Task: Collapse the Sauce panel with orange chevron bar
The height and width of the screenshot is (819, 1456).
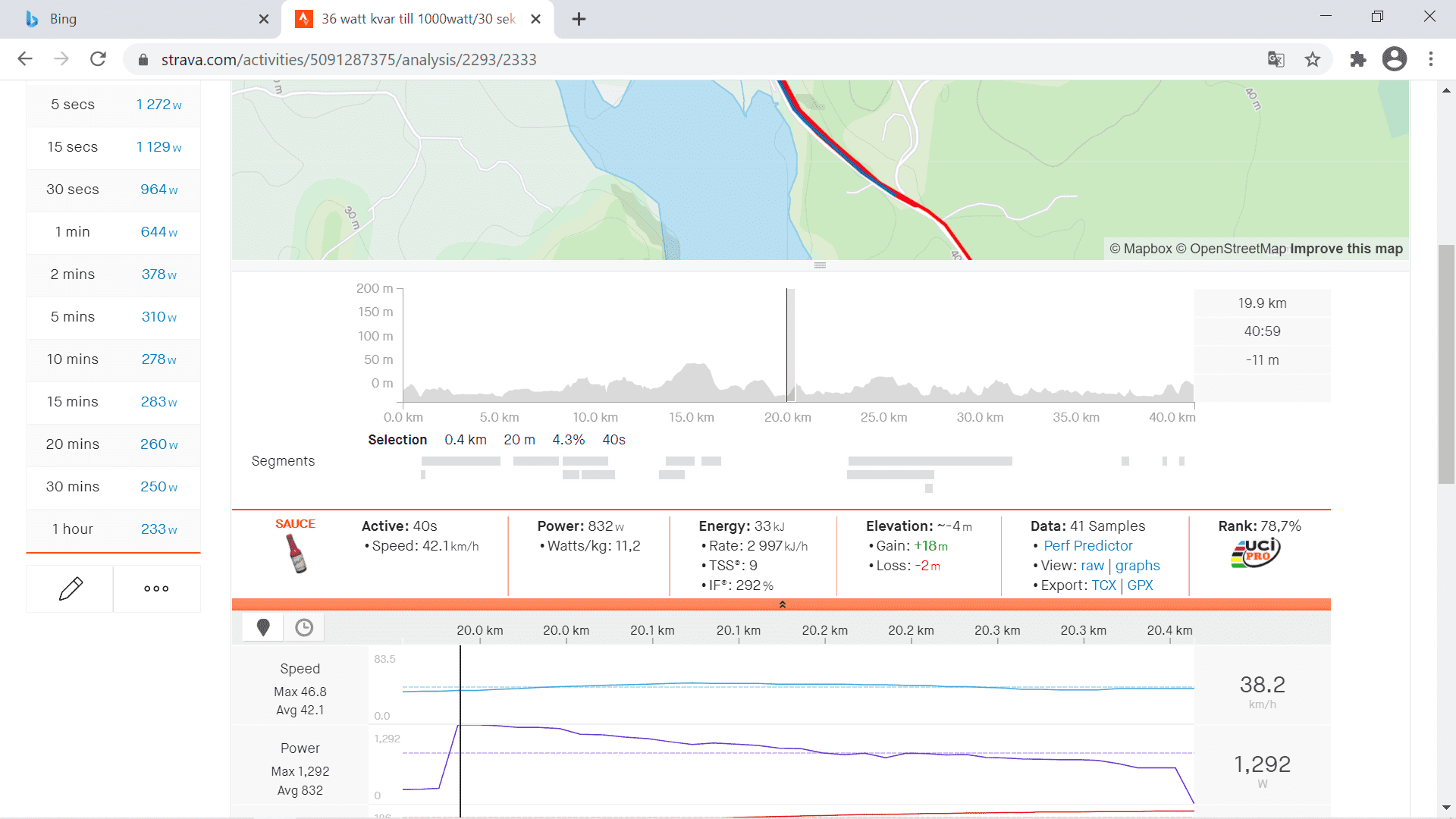Action: click(781, 604)
